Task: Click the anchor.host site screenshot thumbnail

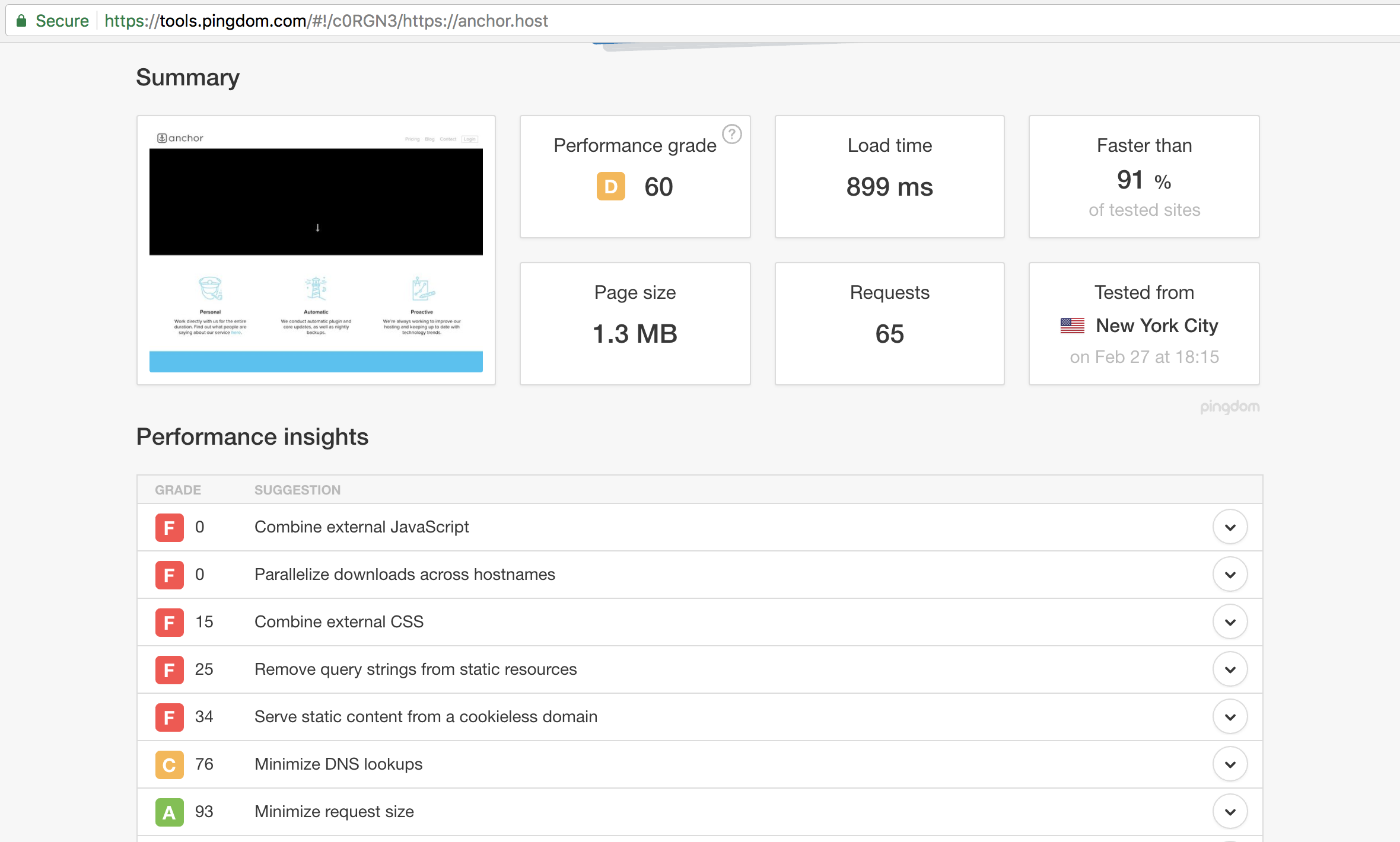Action: pos(316,250)
